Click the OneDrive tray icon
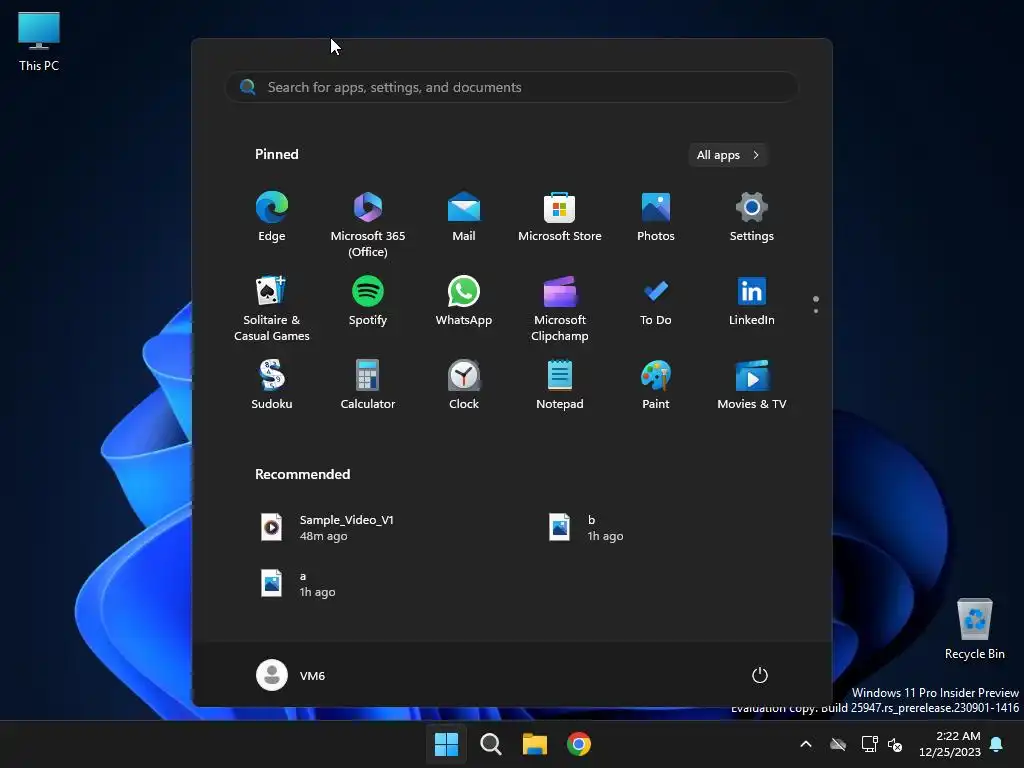1024x768 pixels. [838, 744]
